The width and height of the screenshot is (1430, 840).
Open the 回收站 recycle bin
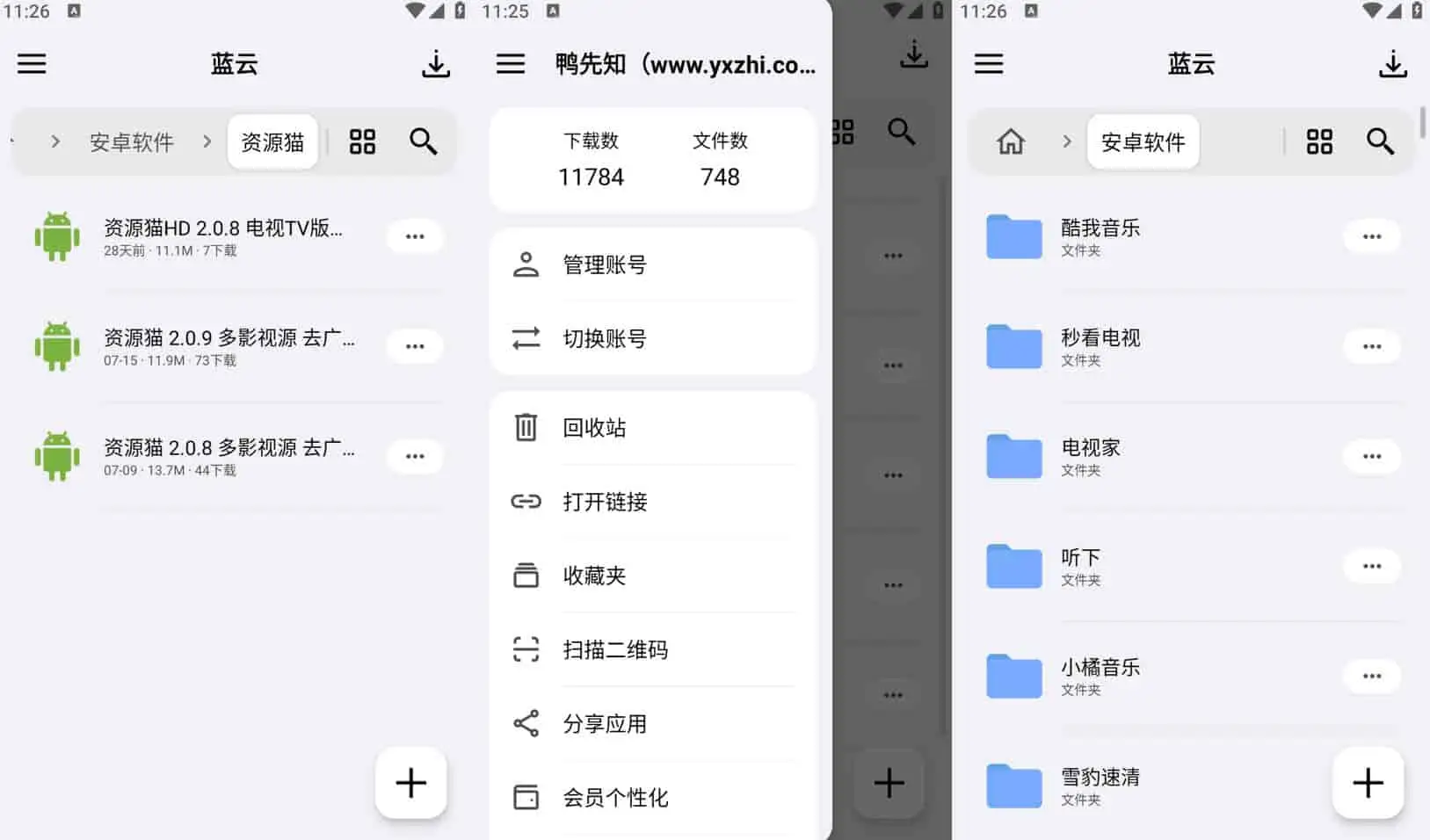click(x=594, y=428)
